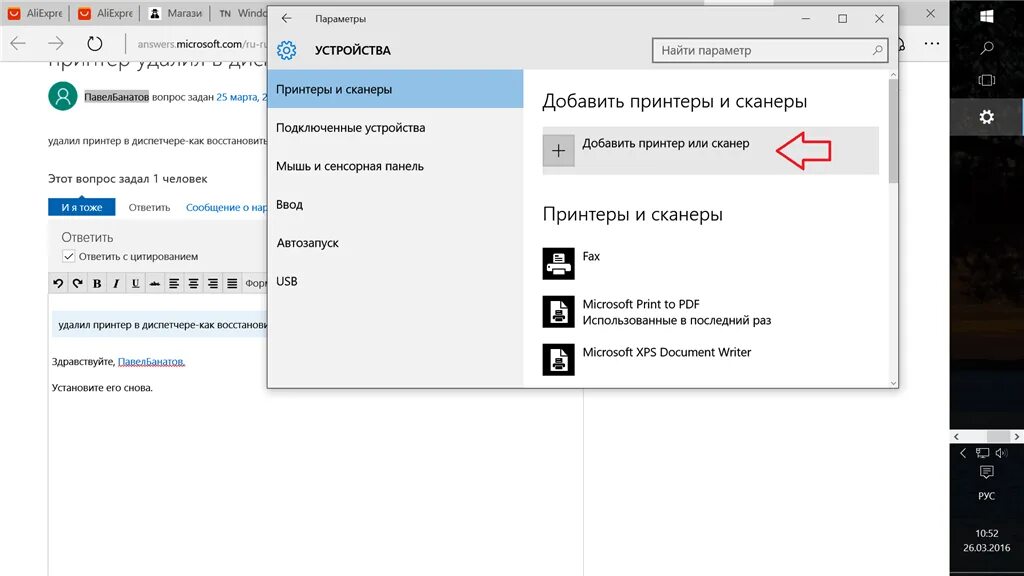Select 'Автозапуск' in Settings sidebar
The width and height of the screenshot is (1024, 576).
pyautogui.click(x=395, y=242)
